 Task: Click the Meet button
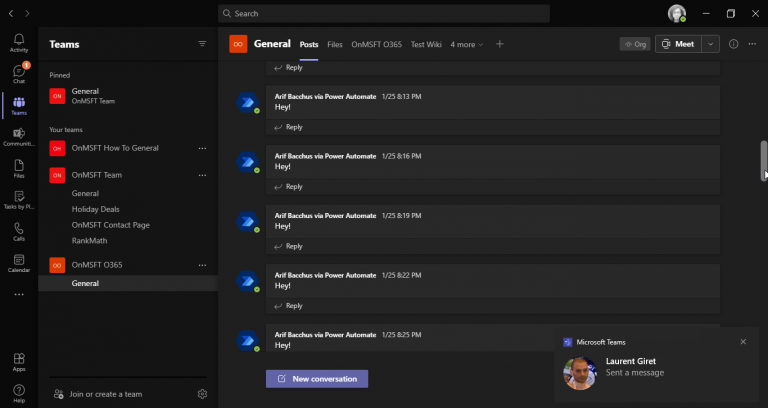click(x=679, y=44)
